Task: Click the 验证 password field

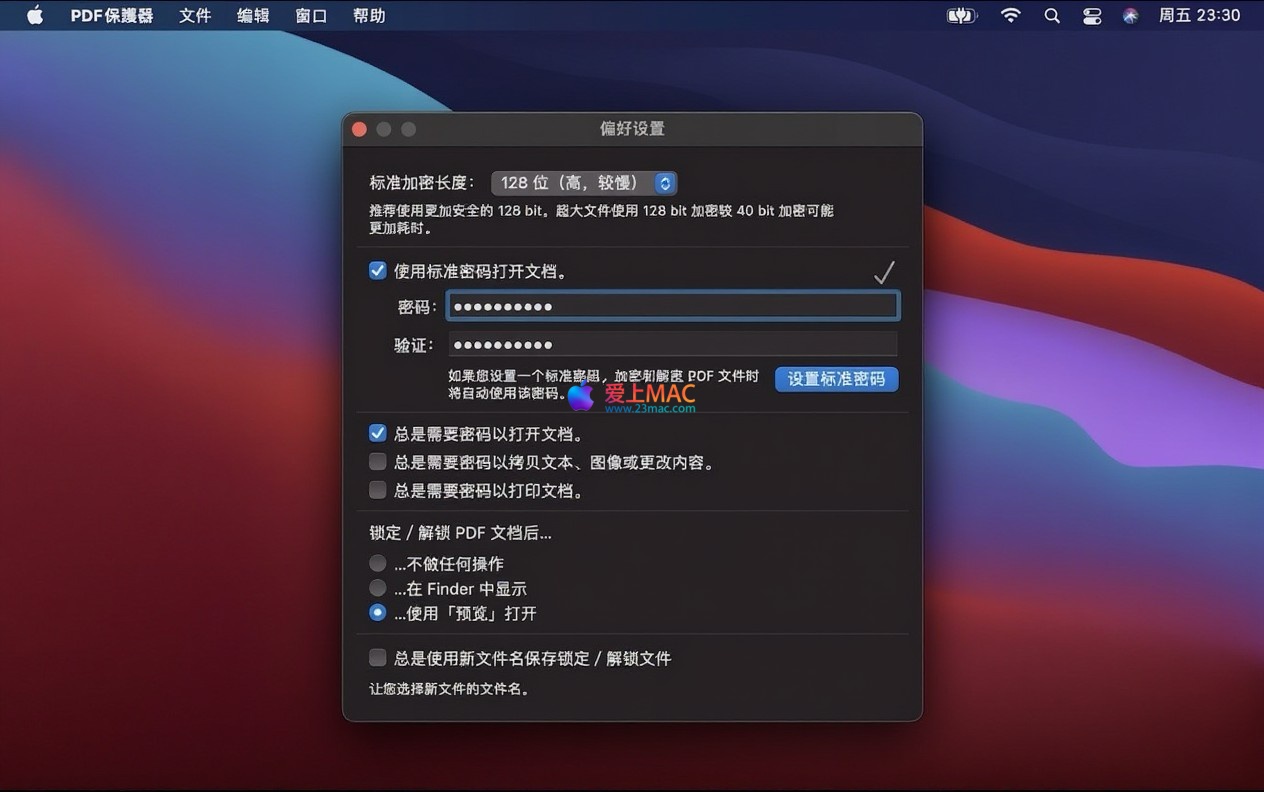Action: click(x=672, y=345)
